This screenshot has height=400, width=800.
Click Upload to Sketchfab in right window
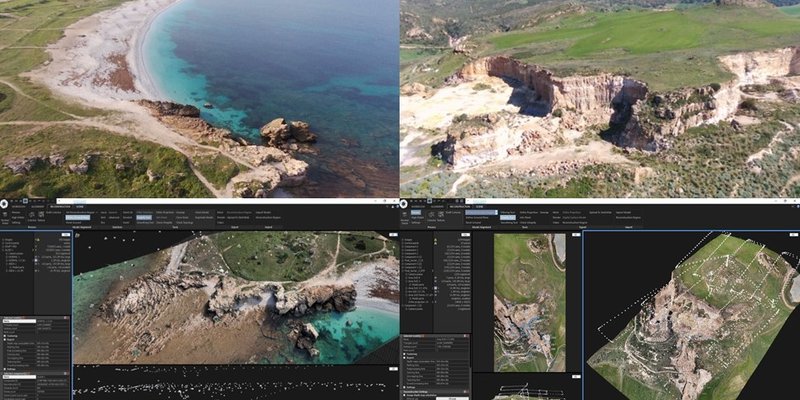601,212
